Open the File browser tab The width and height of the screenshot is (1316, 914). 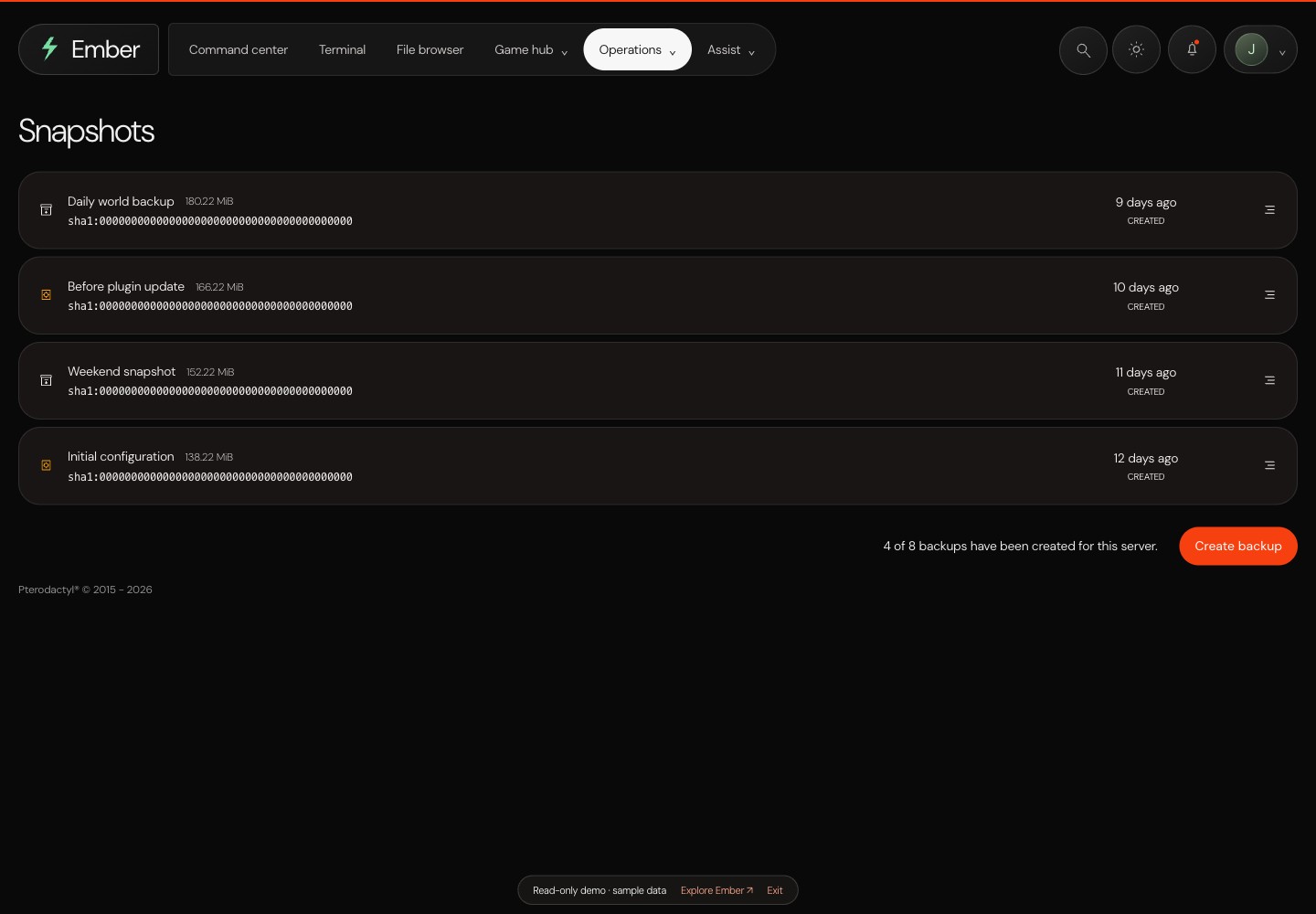430,50
